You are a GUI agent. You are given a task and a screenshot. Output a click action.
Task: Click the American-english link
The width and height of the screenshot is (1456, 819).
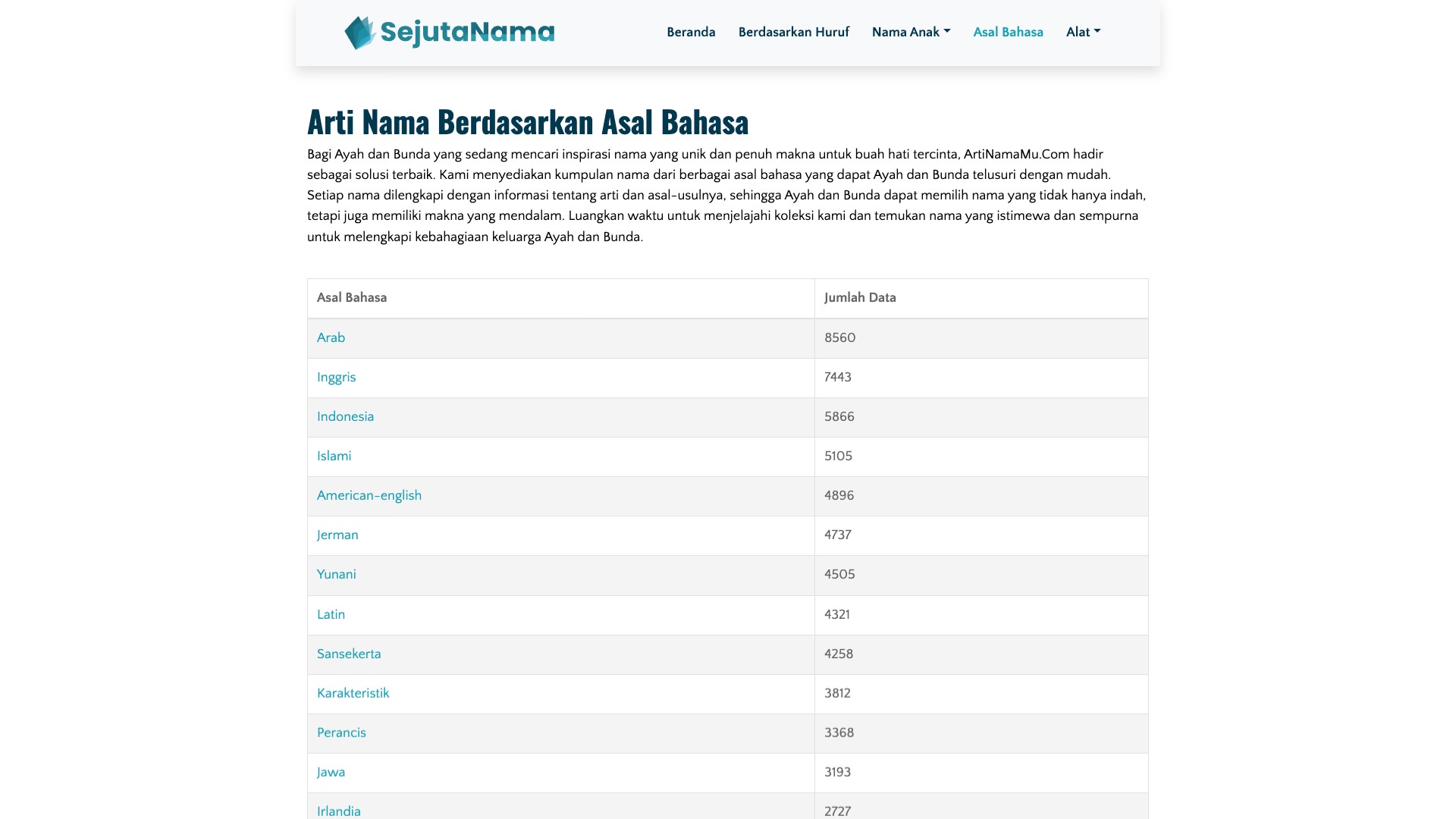pos(369,495)
